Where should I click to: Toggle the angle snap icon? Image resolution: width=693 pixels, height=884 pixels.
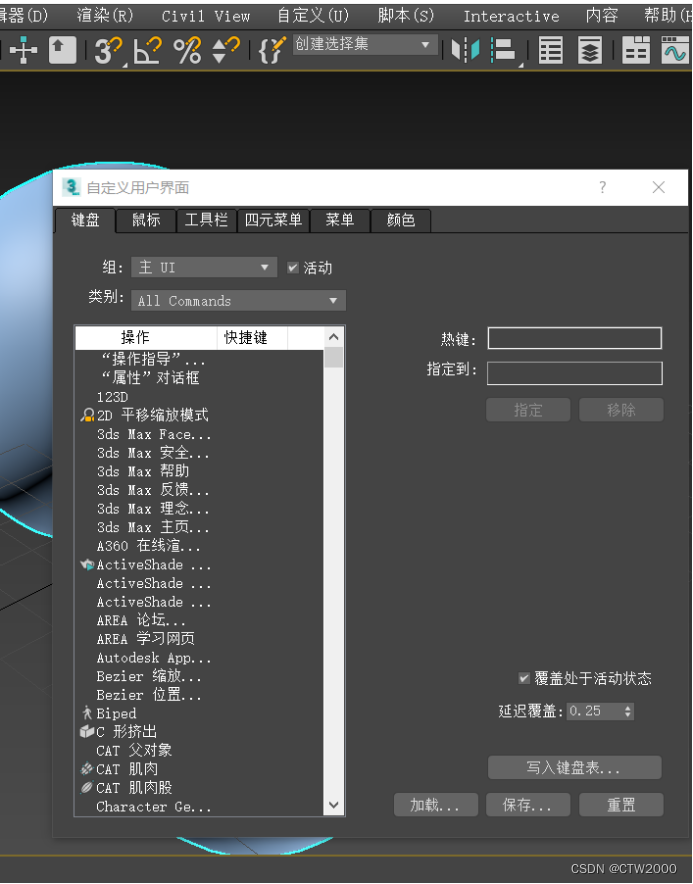point(148,50)
